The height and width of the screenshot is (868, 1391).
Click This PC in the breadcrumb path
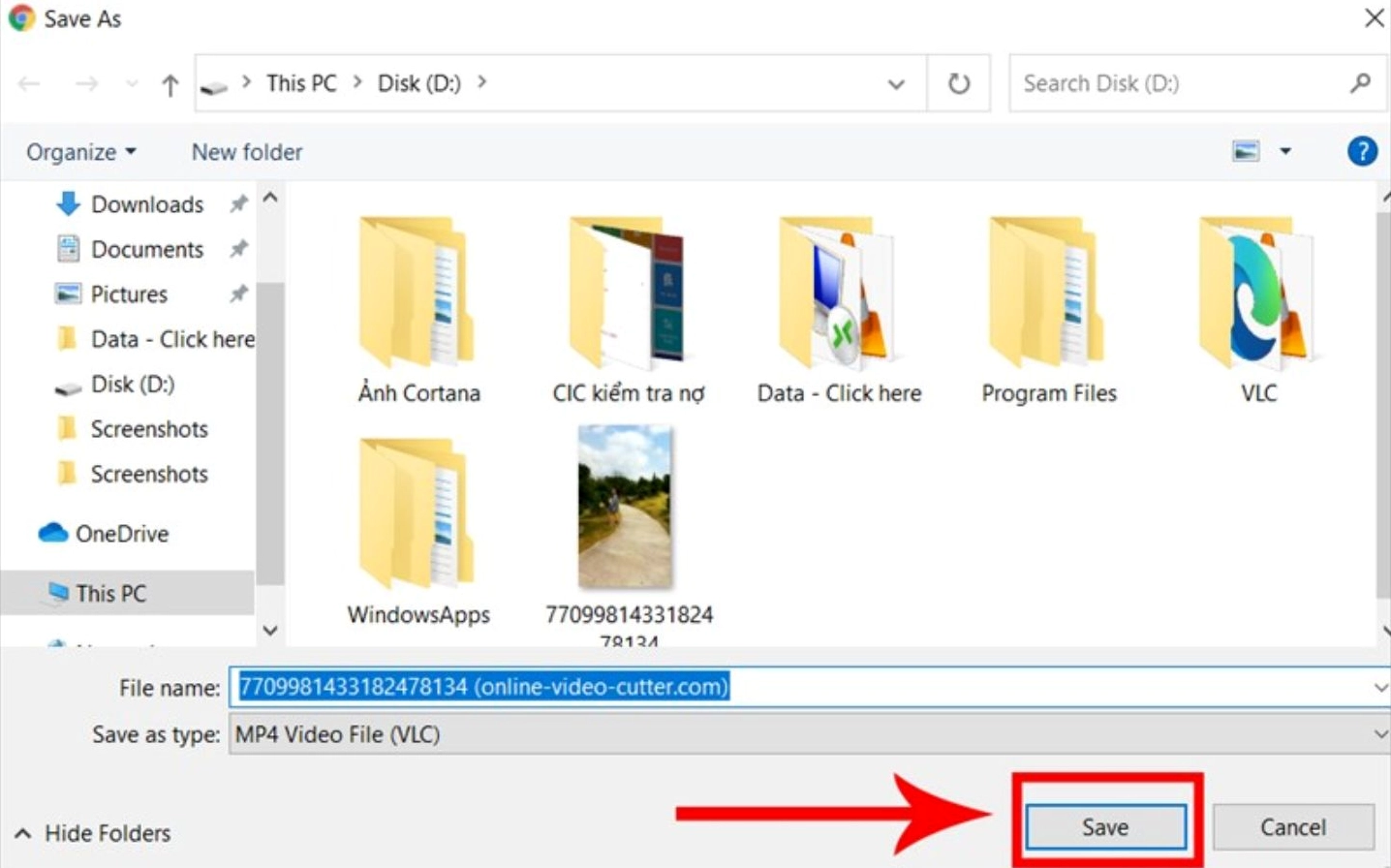click(300, 83)
